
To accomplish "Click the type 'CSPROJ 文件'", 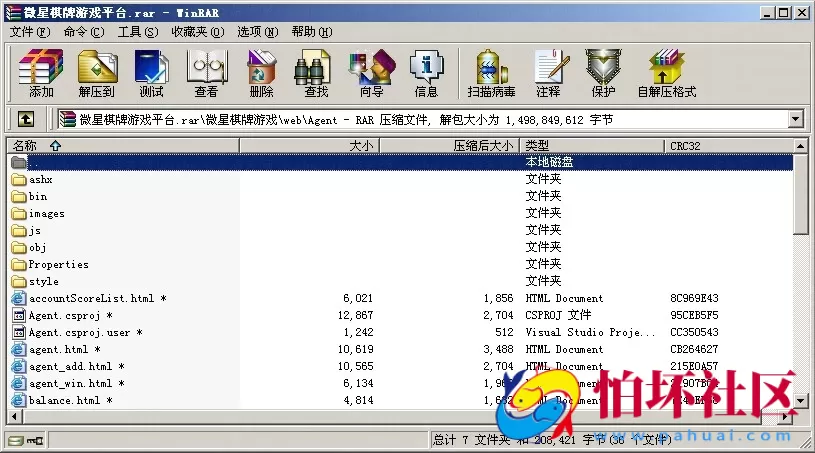I will (558, 315).
